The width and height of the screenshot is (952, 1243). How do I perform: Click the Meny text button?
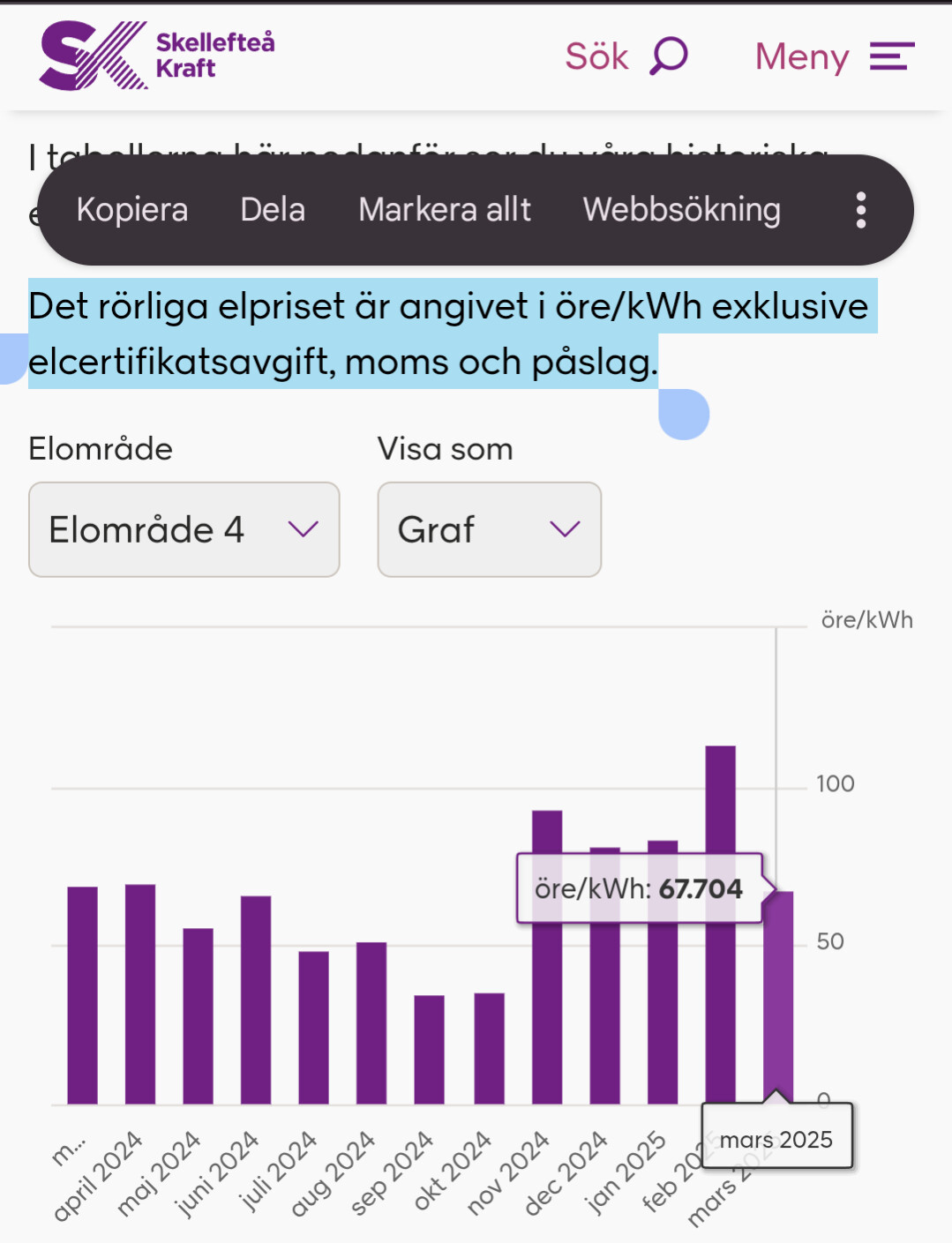(x=801, y=56)
